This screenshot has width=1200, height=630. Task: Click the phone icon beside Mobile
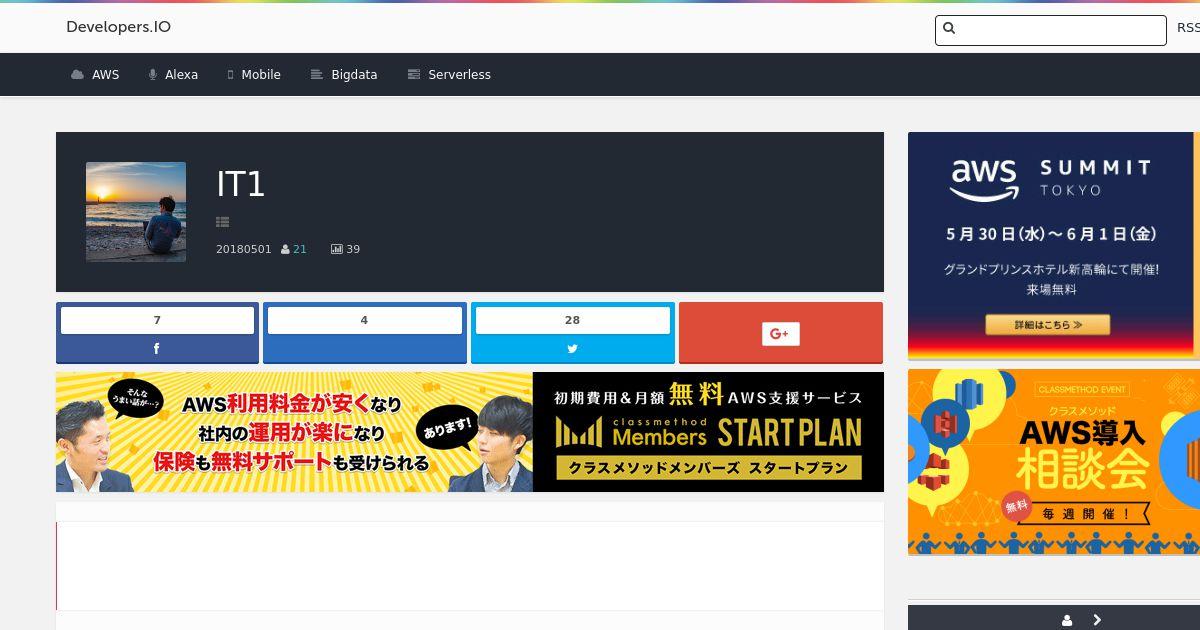(230, 75)
